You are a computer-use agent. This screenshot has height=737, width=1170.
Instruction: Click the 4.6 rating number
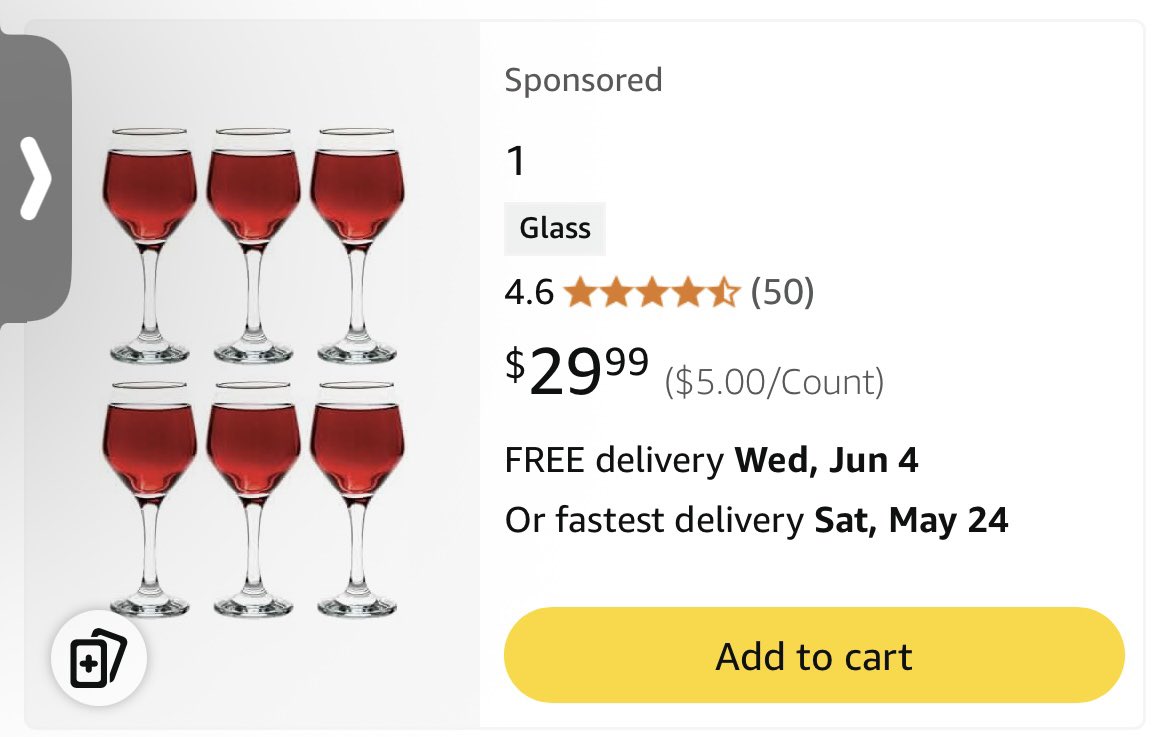point(529,292)
